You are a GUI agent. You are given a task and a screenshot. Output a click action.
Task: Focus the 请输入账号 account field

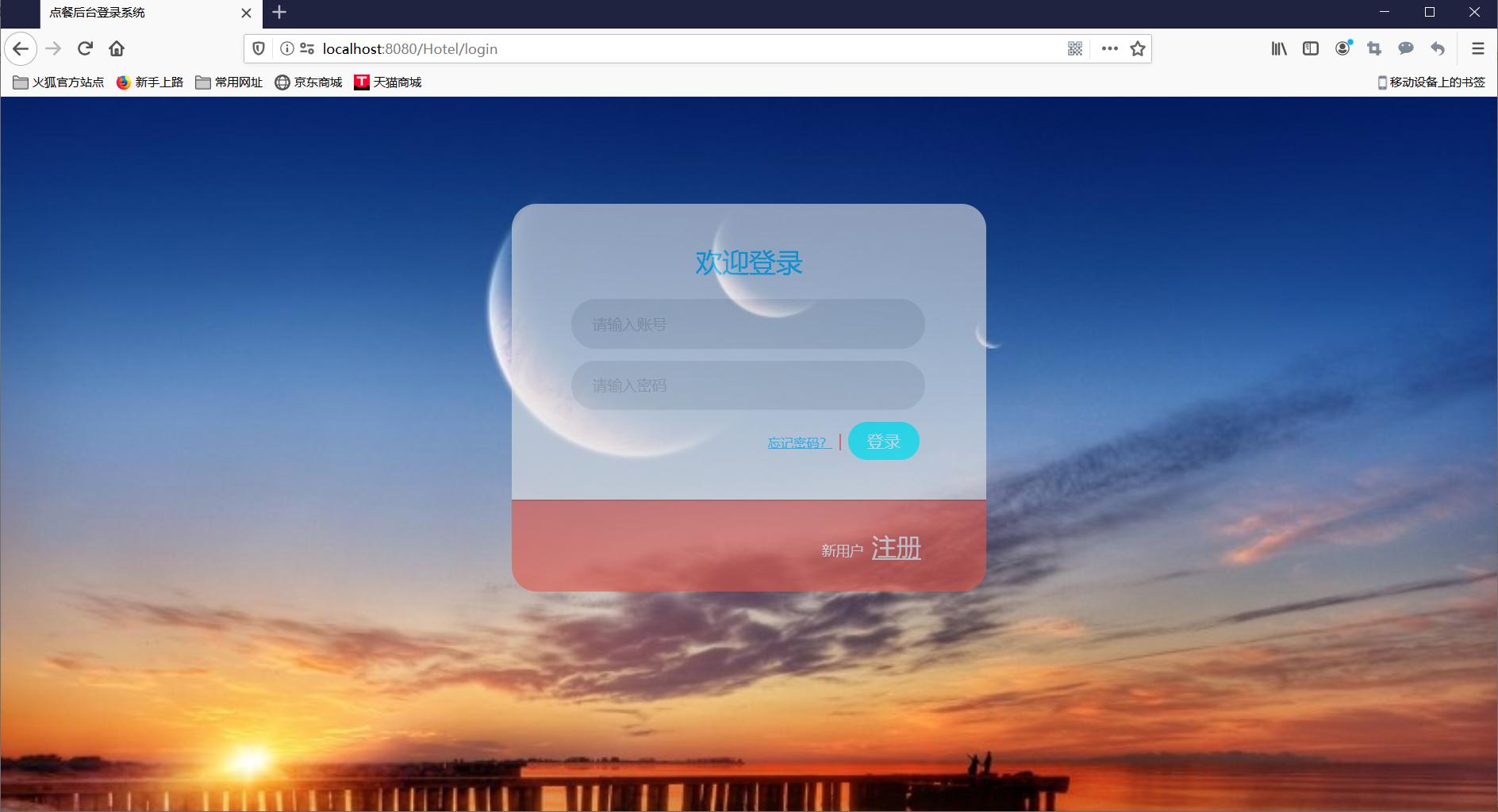tap(747, 324)
